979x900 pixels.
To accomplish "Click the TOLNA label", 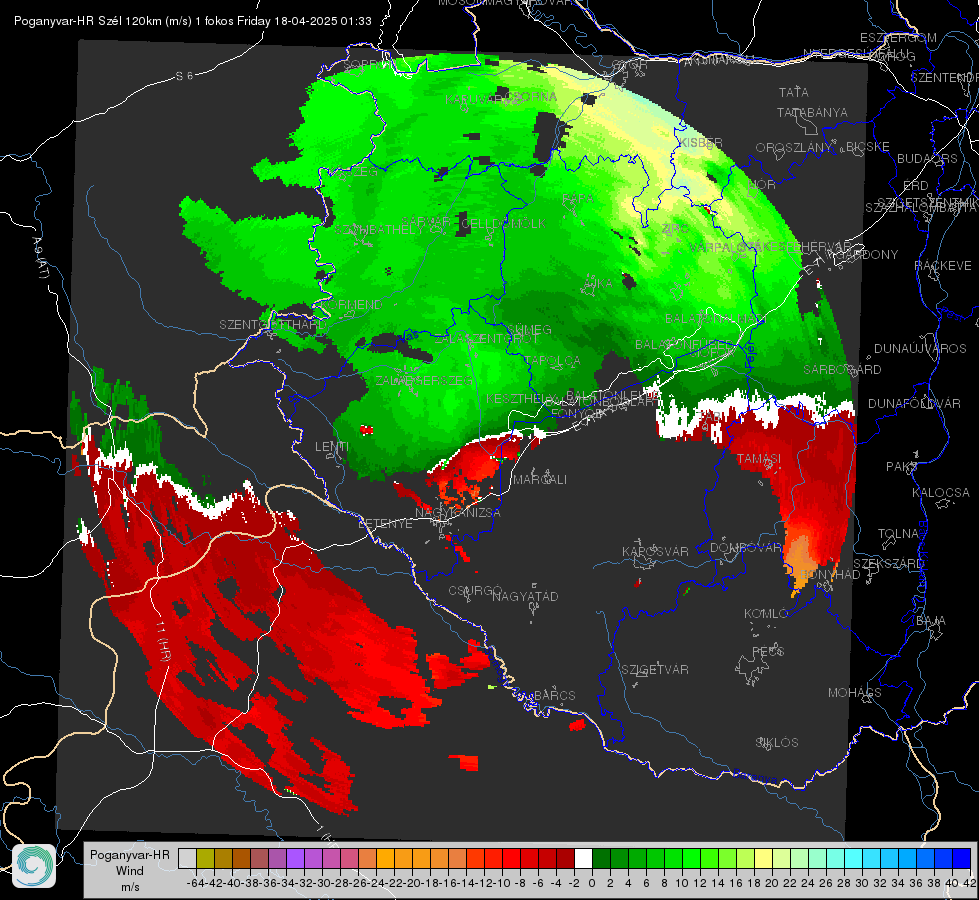I will (x=898, y=534).
